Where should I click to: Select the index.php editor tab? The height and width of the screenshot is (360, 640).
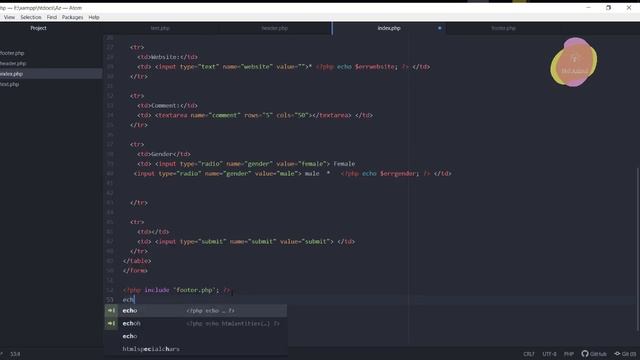click(x=389, y=28)
